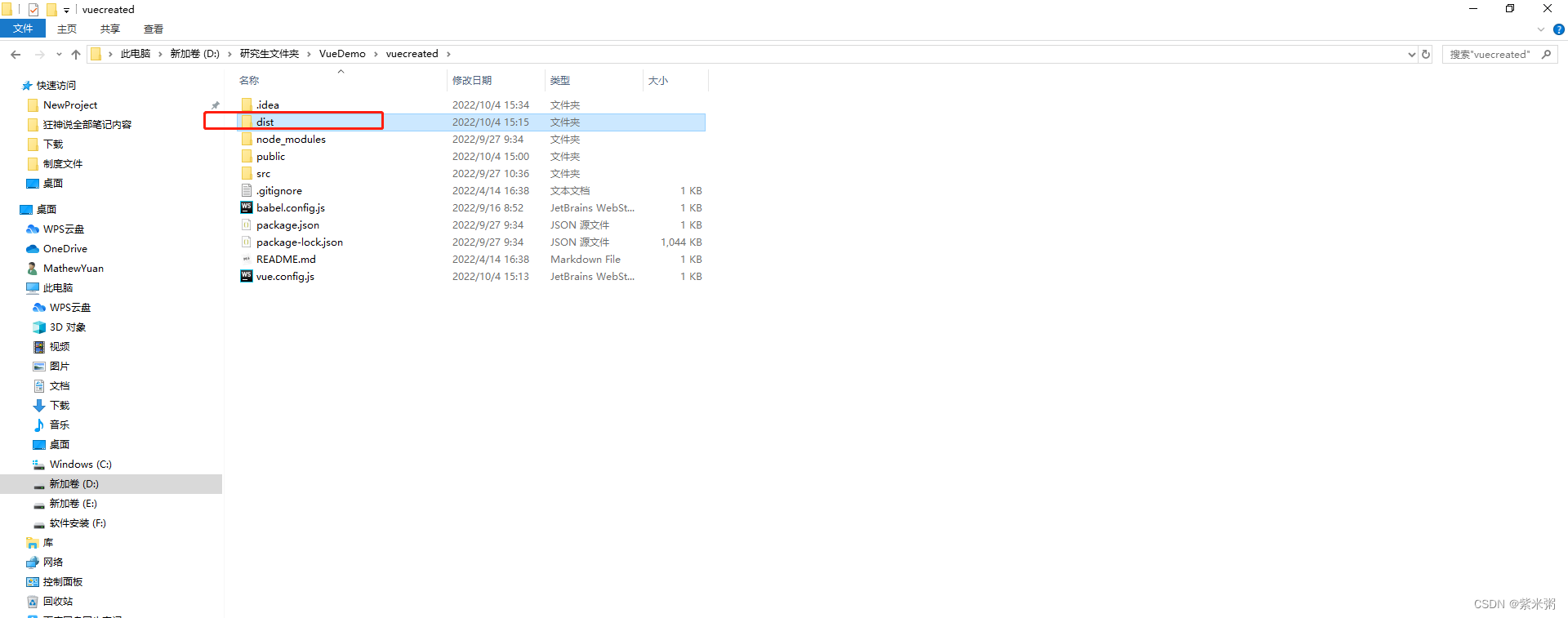Expand the address bar history dropdown
This screenshot has width=1568, height=618.
point(1412,55)
